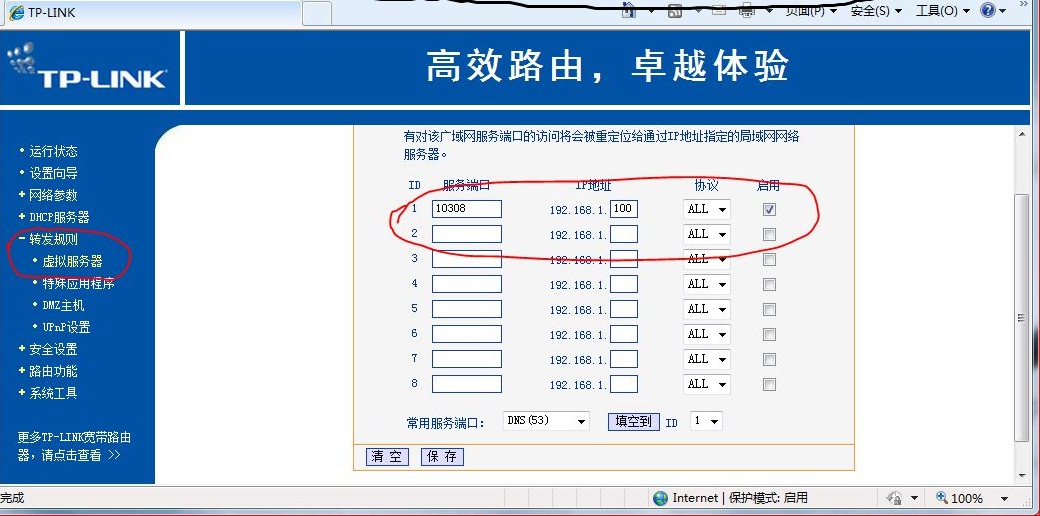Toggle the 启用 checkbox for ID 2
Image resolution: width=1040 pixels, height=516 pixels.
[769, 235]
